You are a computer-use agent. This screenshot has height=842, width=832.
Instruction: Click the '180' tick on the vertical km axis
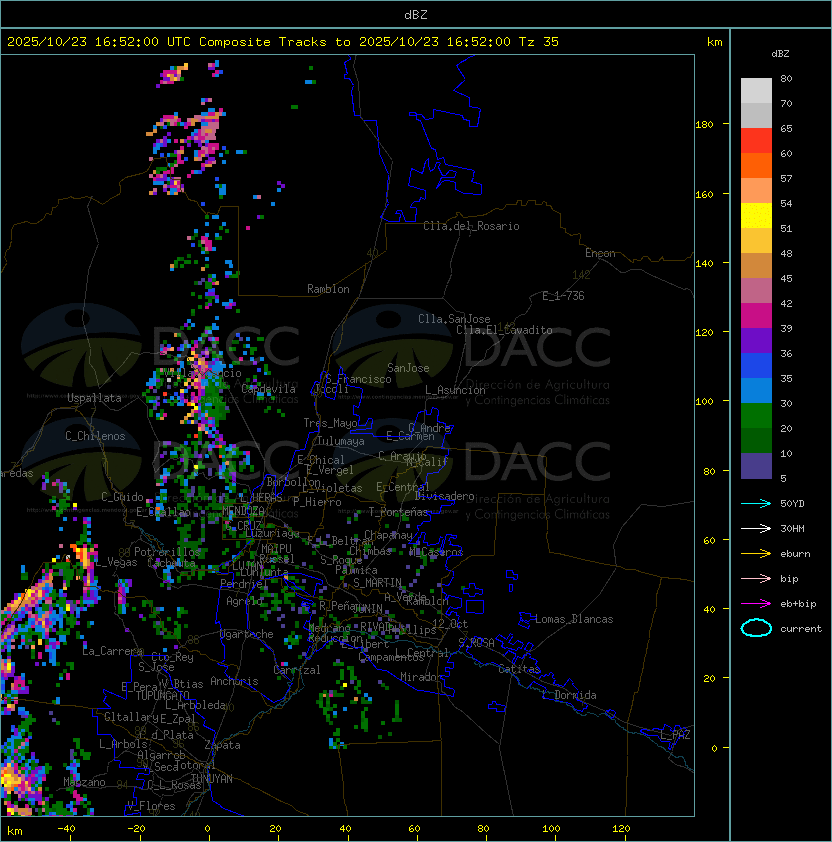click(704, 125)
